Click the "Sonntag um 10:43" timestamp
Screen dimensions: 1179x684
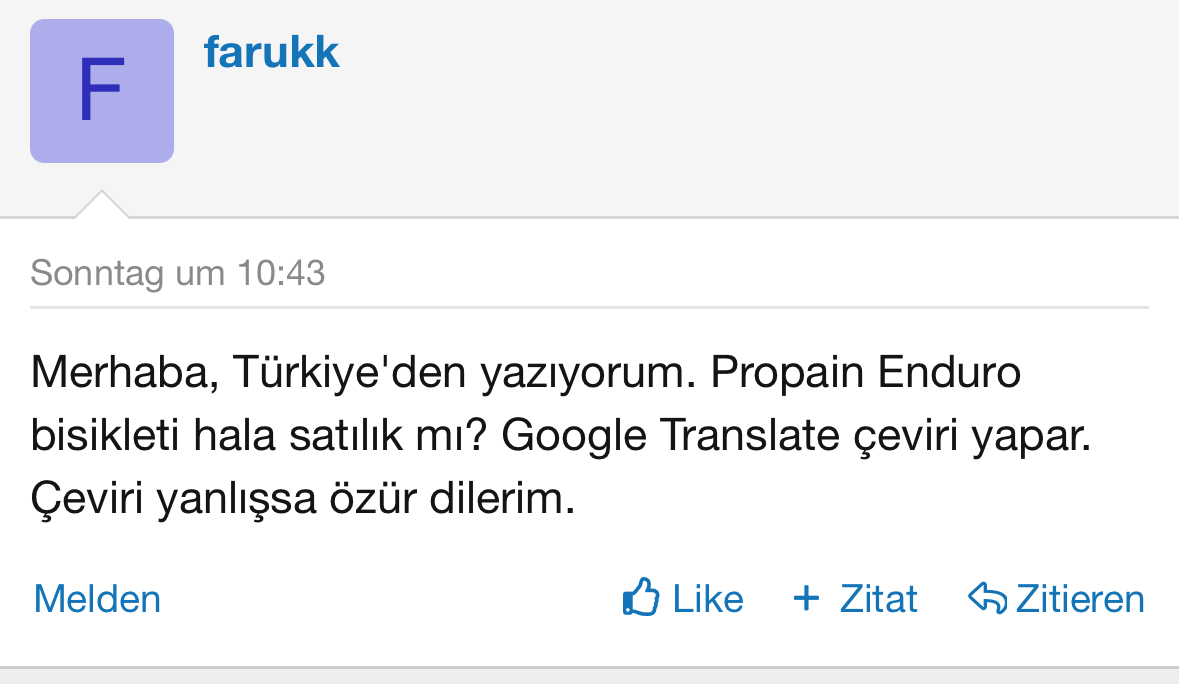pyautogui.click(x=178, y=273)
